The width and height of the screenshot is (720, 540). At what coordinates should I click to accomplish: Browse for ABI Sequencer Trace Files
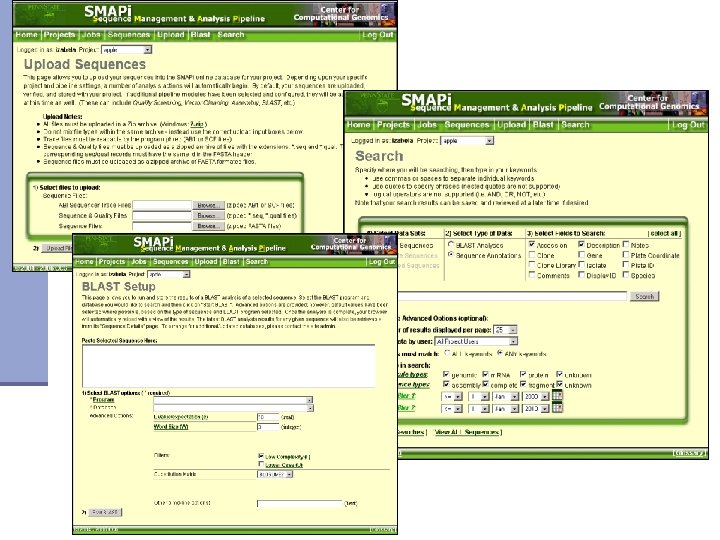coord(208,205)
